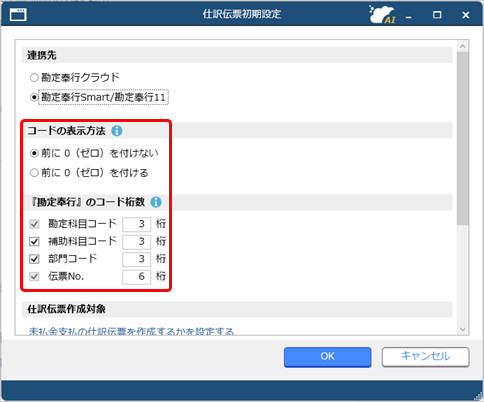This screenshot has width=484, height=402.
Task: Click 勘定科目コード digit count field
Action: (x=136, y=224)
